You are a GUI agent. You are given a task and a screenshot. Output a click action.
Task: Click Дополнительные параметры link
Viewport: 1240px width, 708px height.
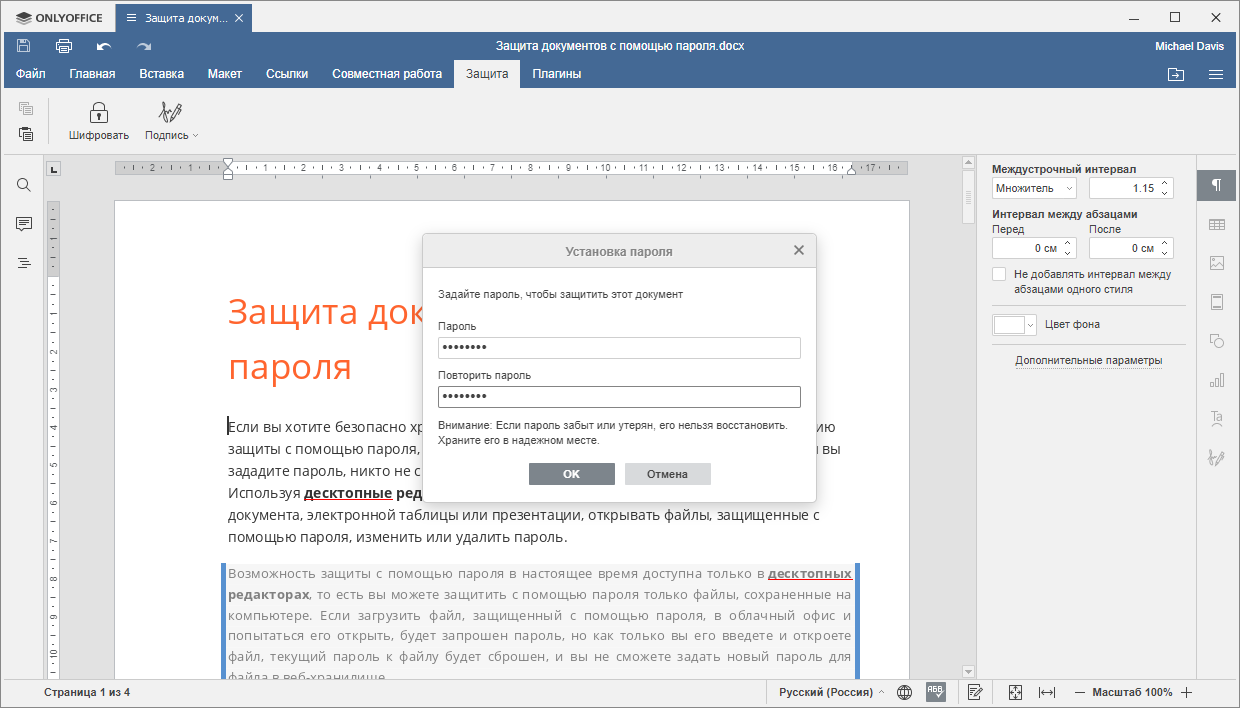click(x=1089, y=360)
